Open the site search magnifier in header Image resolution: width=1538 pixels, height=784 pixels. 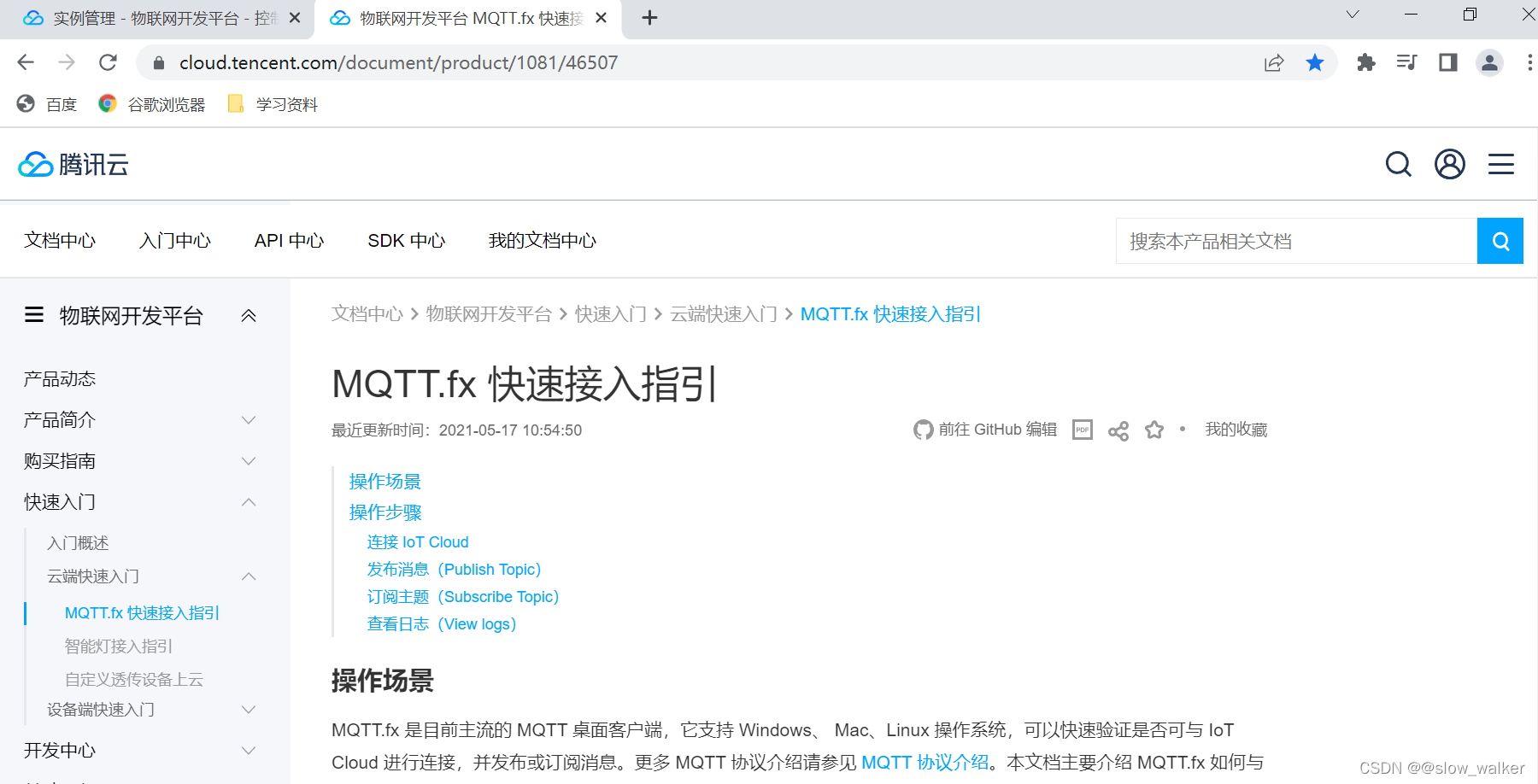coord(1398,164)
